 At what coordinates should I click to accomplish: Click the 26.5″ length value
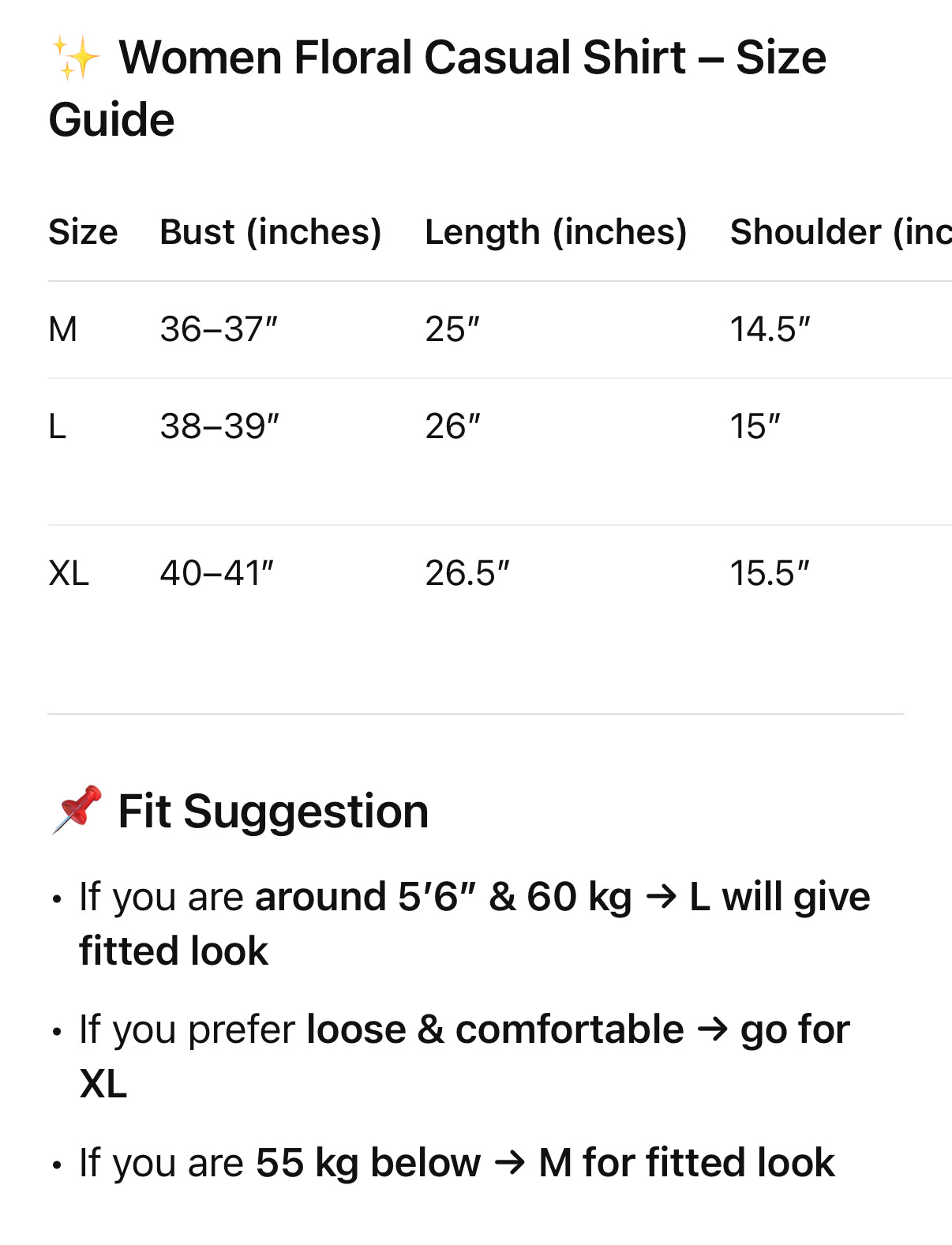coord(467,573)
